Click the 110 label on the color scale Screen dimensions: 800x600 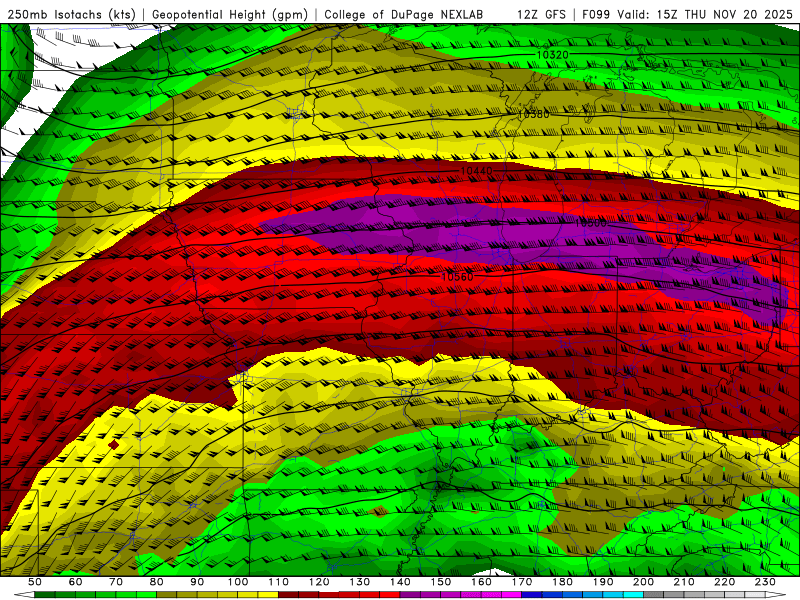click(x=279, y=582)
